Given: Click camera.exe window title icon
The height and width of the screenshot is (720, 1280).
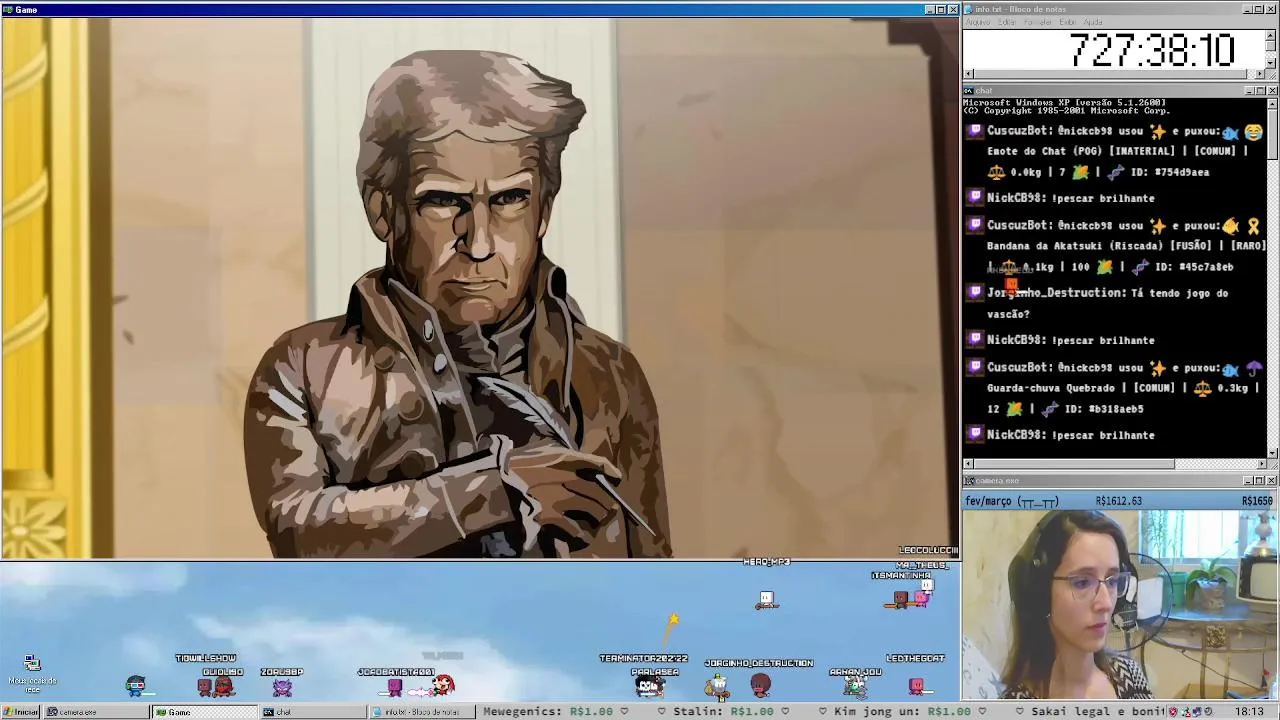Looking at the screenshot, I should pos(969,481).
